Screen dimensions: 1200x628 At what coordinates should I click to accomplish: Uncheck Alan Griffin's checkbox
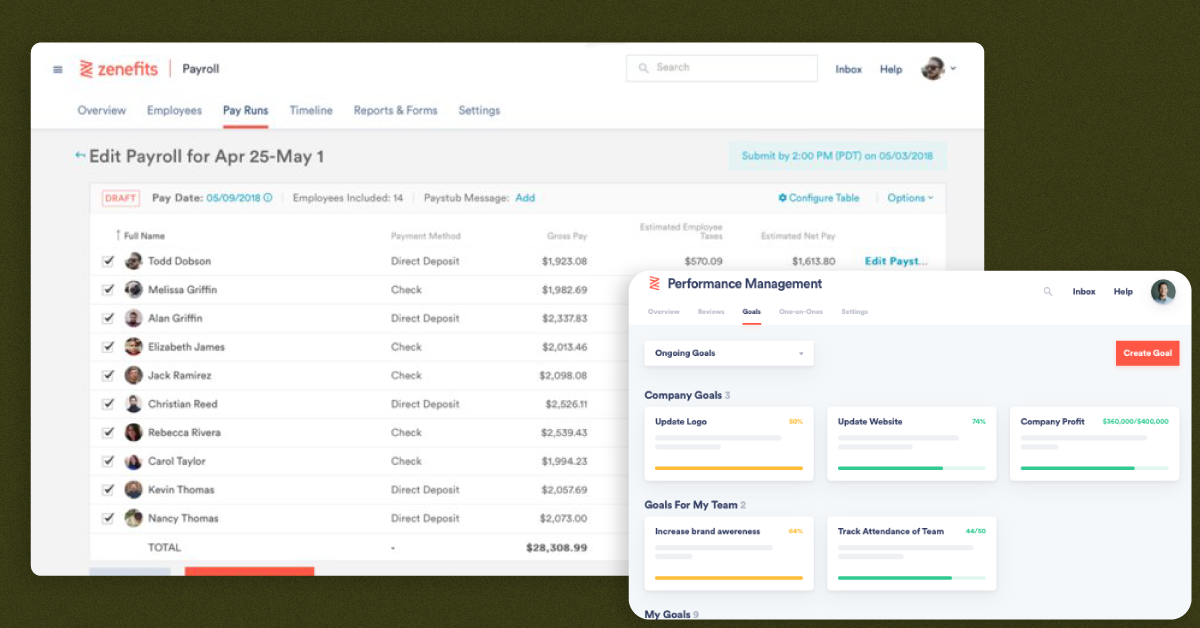pos(108,318)
